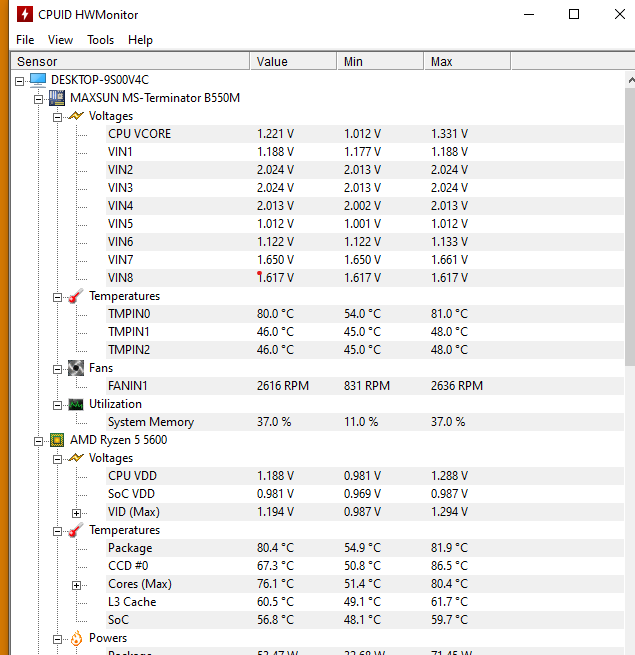Select the FANIN1 fan row
The image size is (635, 655).
[x=365, y=386]
